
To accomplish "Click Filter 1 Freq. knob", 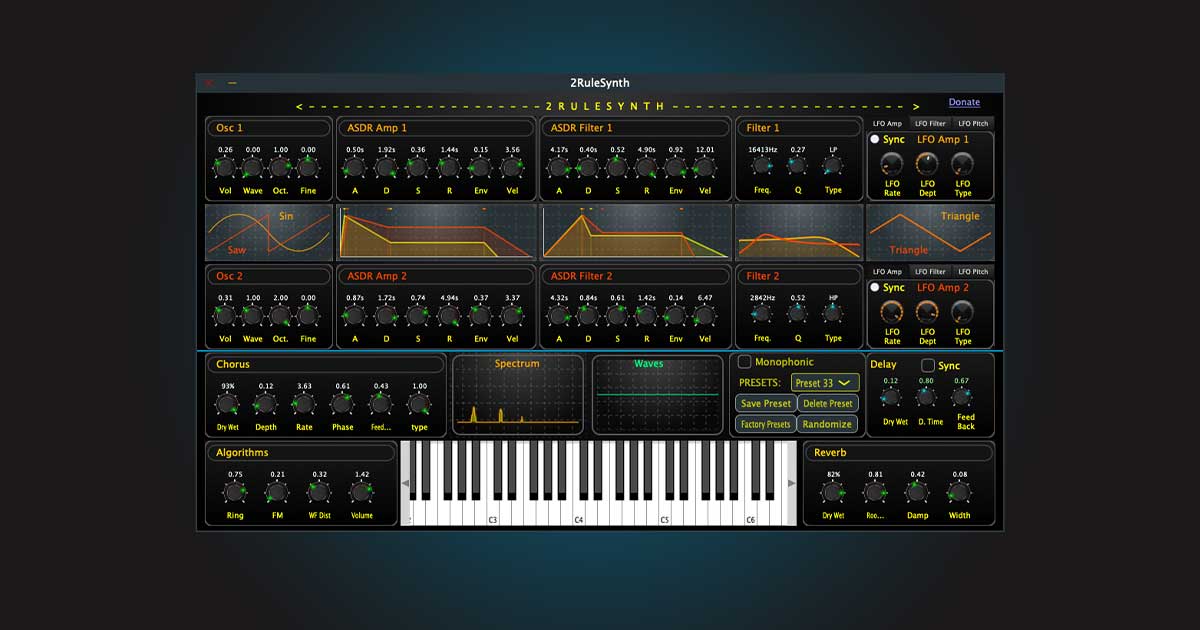I will (762, 166).
